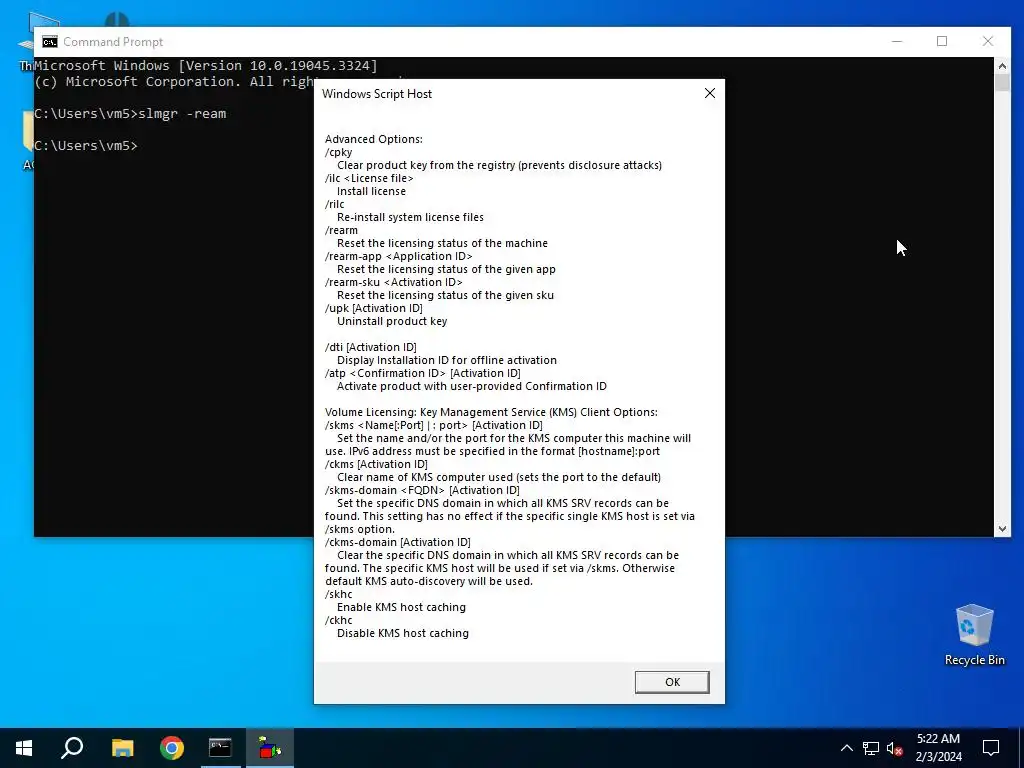This screenshot has height=768, width=1024.
Task: Select Windows Script Host taskbar icon
Action: 270,748
